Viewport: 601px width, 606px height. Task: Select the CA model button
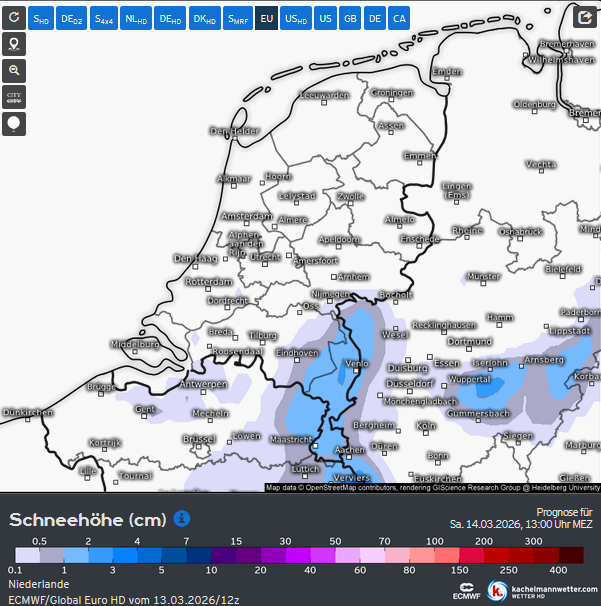pyautogui.click(x=399, y=18)
